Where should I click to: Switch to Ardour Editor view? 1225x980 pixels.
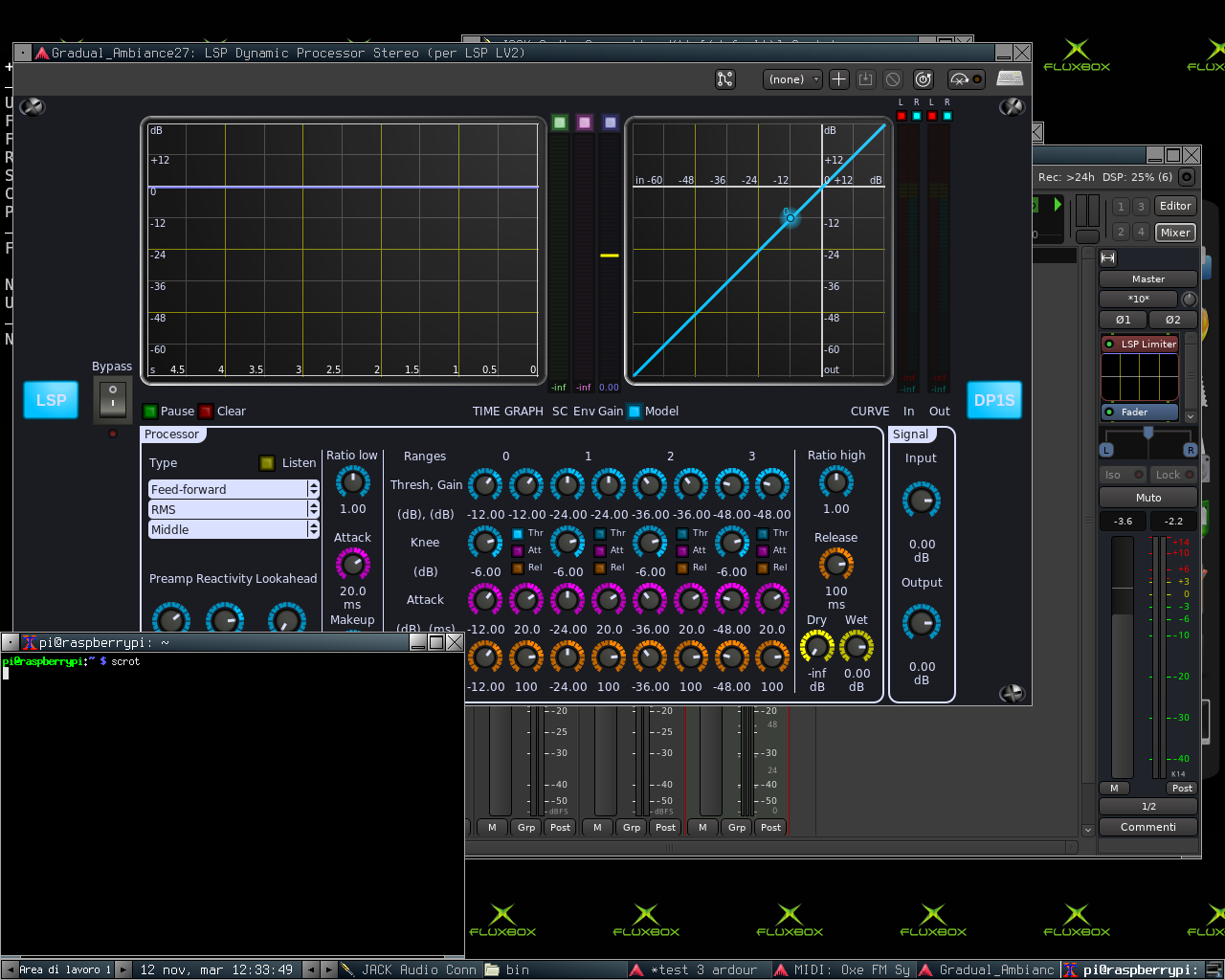(x=1175, y=206)
